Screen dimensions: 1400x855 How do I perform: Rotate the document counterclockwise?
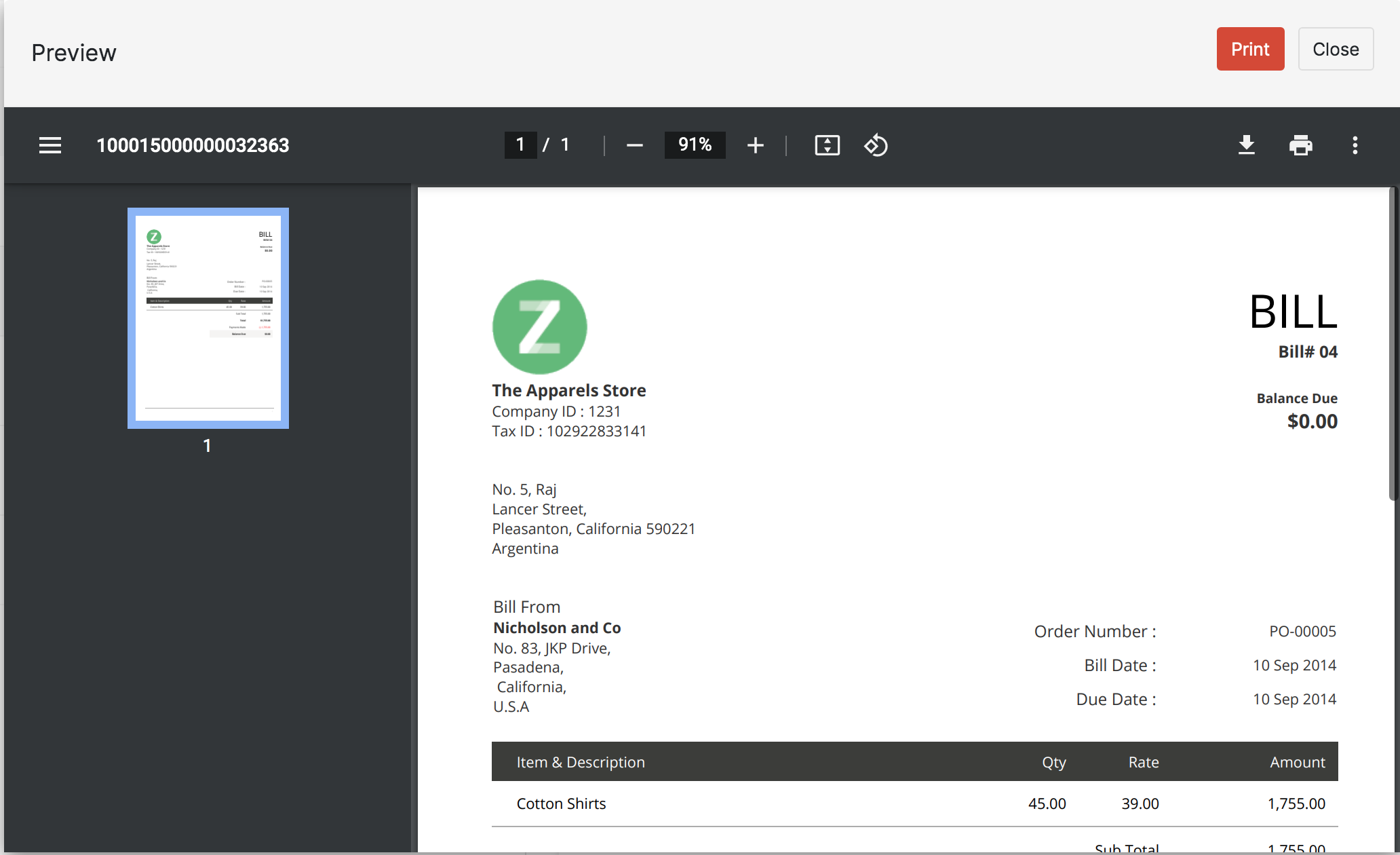pos(876,145)
